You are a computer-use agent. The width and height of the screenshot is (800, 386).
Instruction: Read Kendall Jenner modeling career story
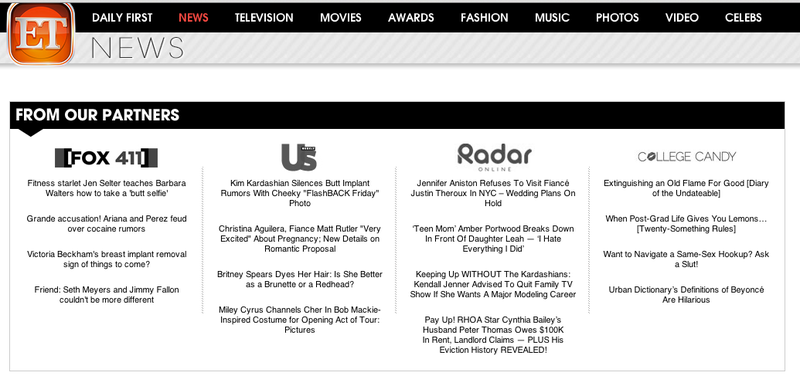[x=493, y=285]
